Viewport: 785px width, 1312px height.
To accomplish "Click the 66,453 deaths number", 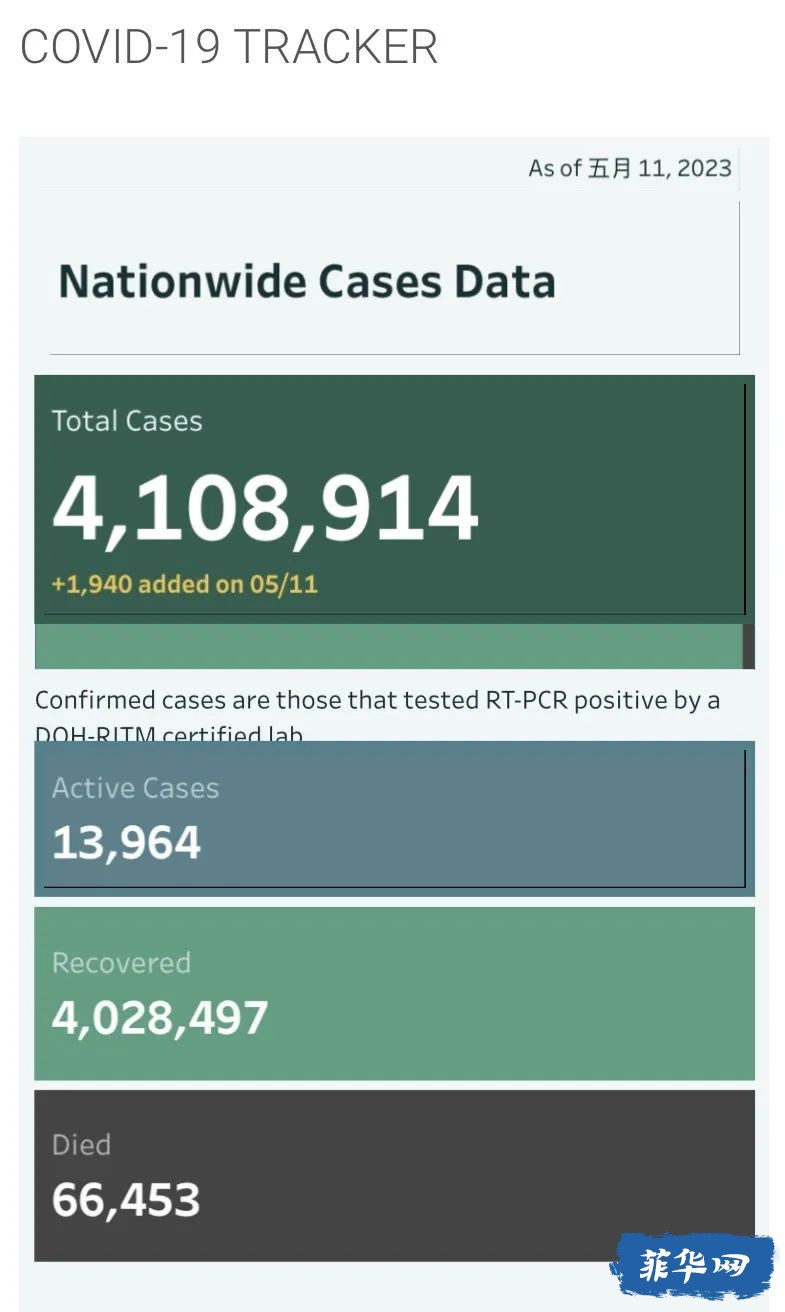I will [126, 1200].
